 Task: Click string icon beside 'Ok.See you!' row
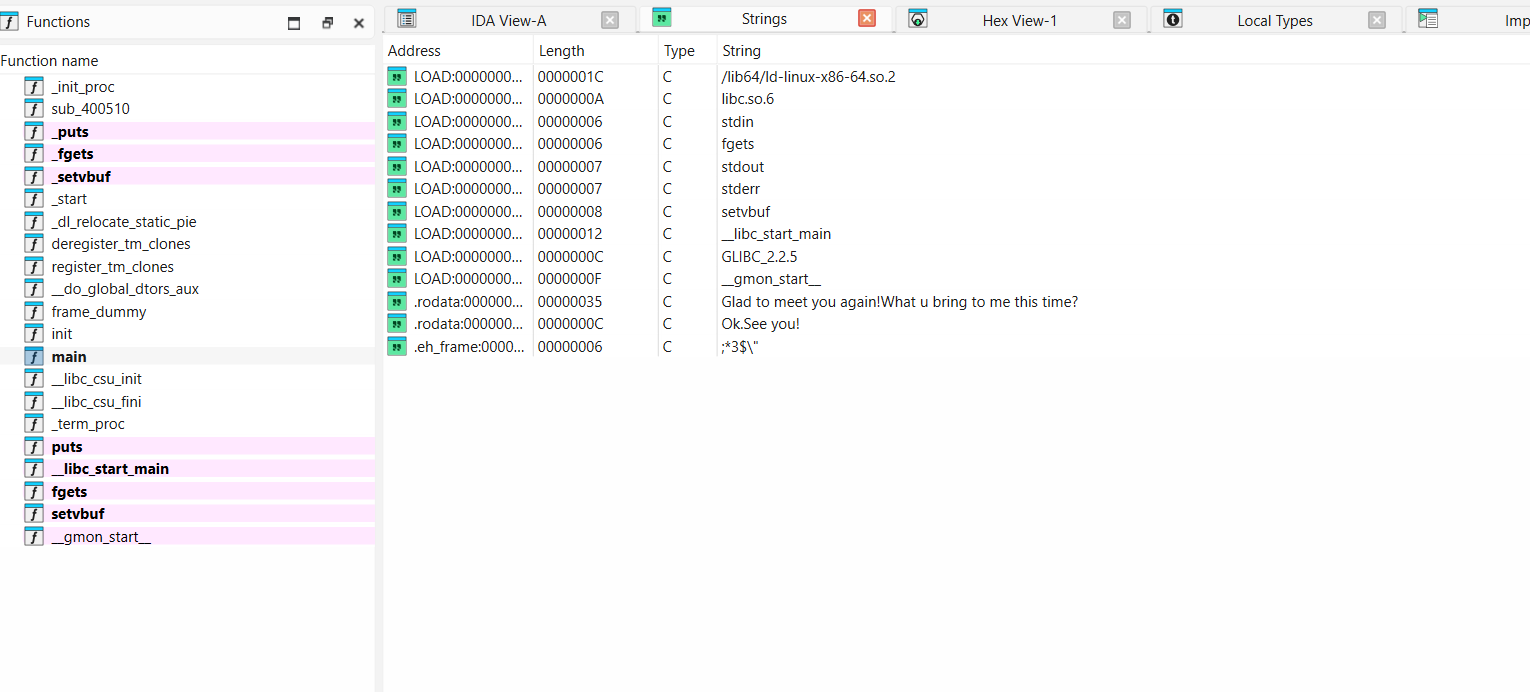[x=397, y=324]
